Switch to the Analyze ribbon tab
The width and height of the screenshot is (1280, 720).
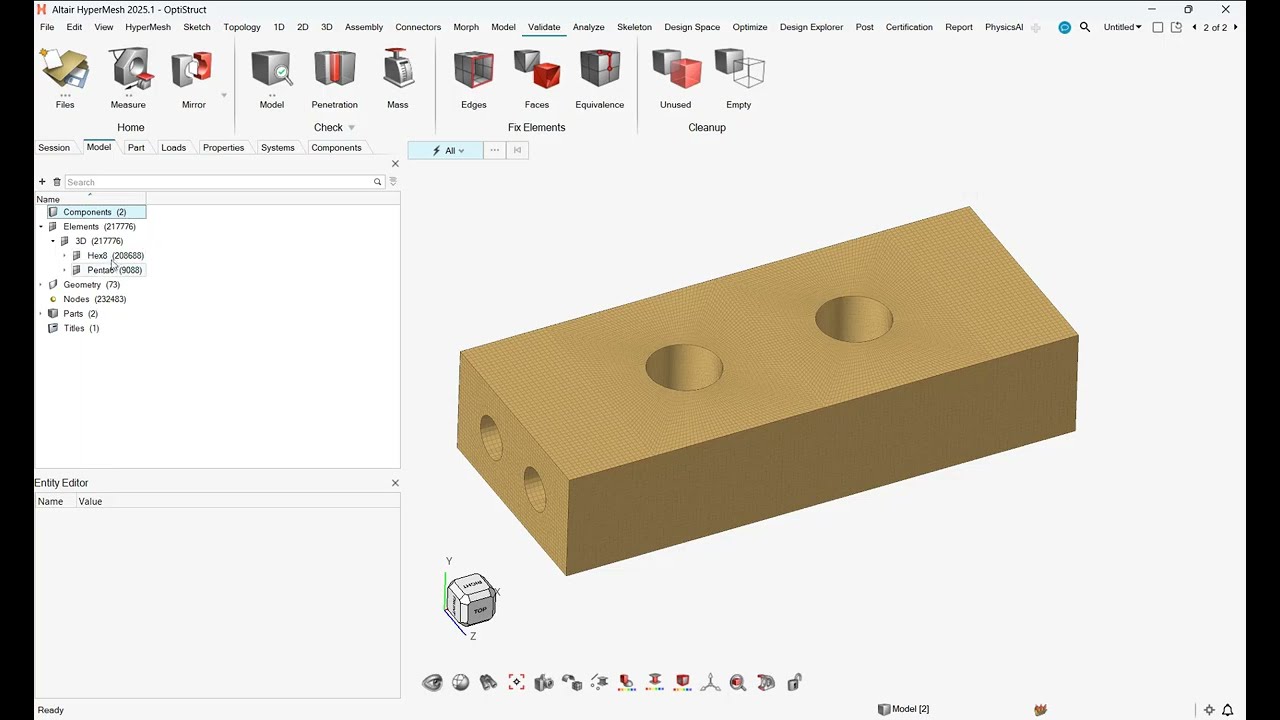589,27
